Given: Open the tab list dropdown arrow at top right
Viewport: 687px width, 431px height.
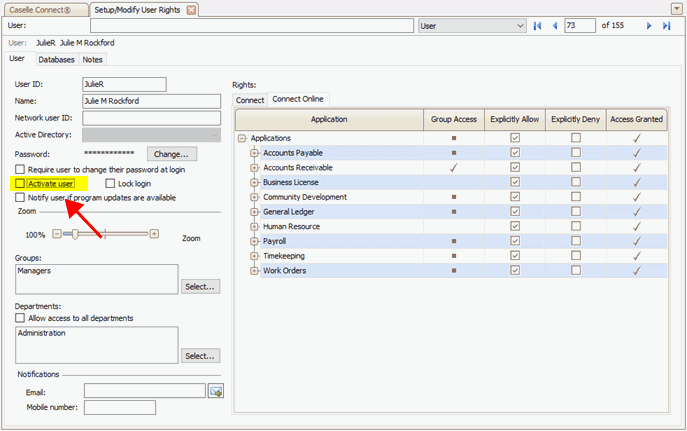Looking at the screenshot, I should point(676,9).
